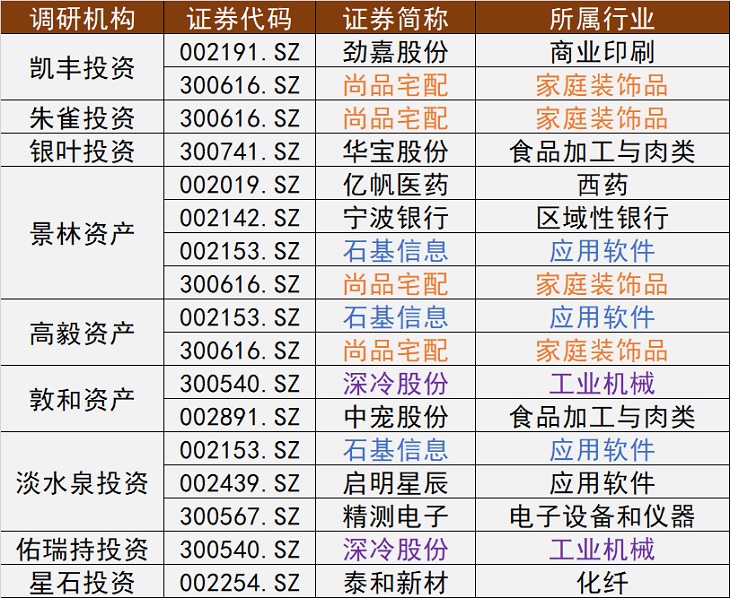Select the 凯丰投资 institution cell
The width and height of the screenshot is (730, 598).
[x=82, y=68]
